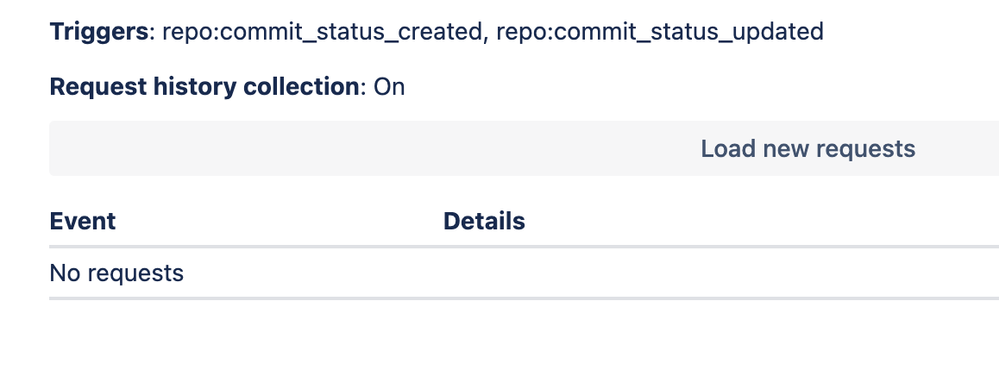Screen dimensions: 999x376
Task: Click the repo:commit_status_updated trigger text
Action: coord(660,31)
